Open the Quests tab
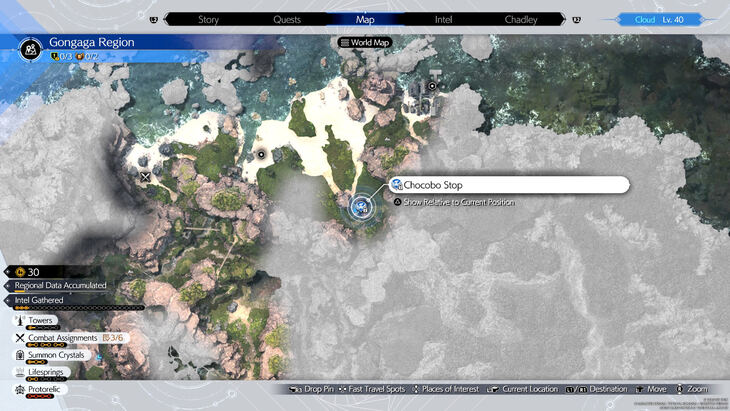The height and width of the screenshot is (411, 730). 286,19
